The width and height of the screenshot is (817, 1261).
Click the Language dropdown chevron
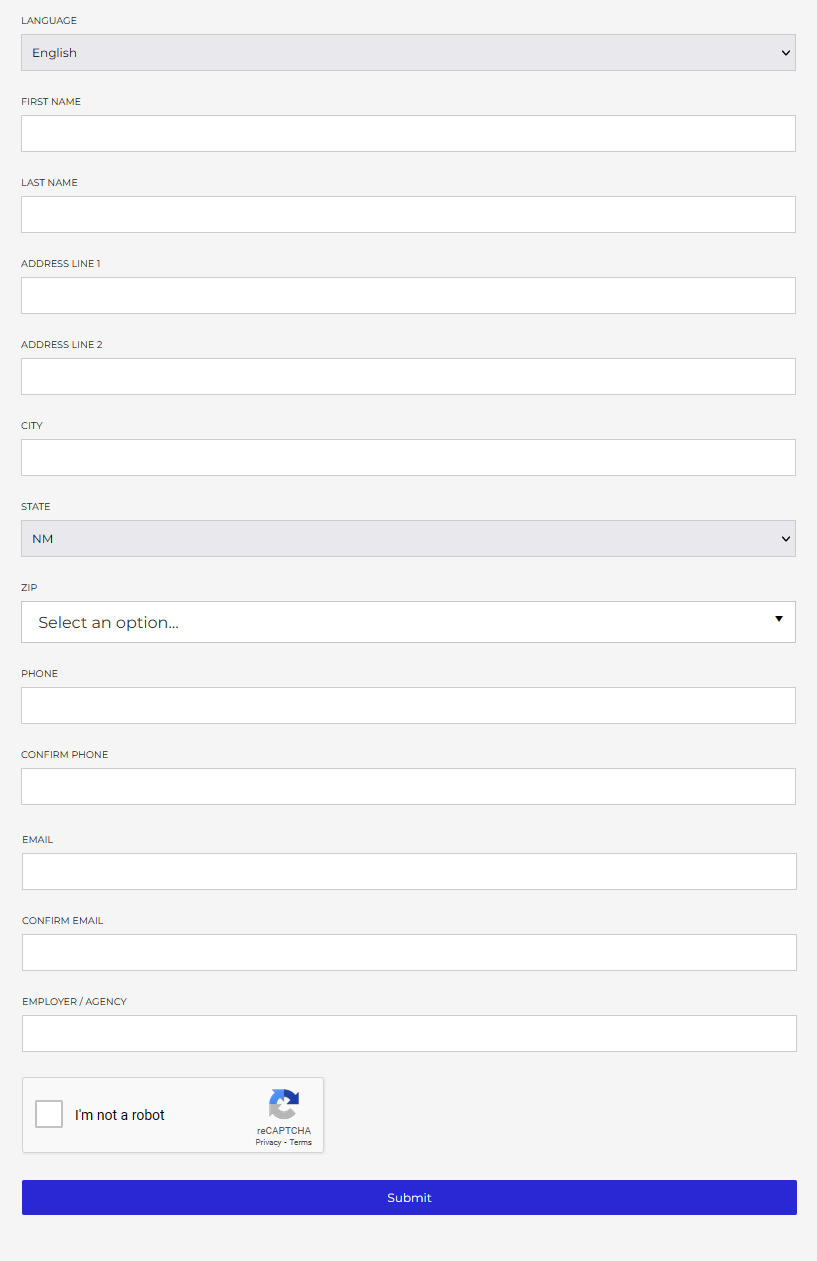click(x=786, y=53)
